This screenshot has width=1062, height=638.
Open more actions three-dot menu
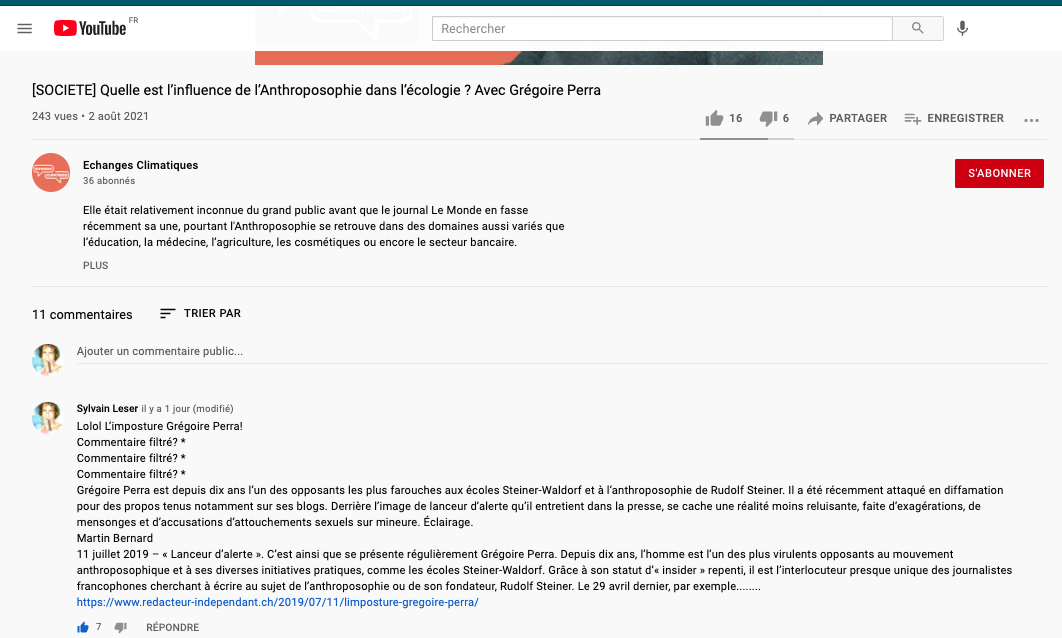1032,120
